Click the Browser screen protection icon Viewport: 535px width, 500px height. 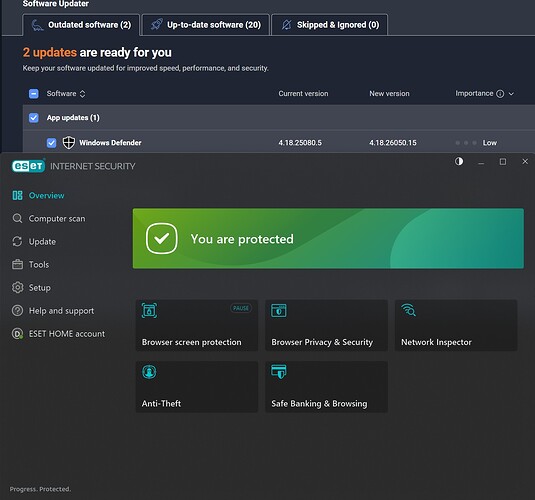149,310
